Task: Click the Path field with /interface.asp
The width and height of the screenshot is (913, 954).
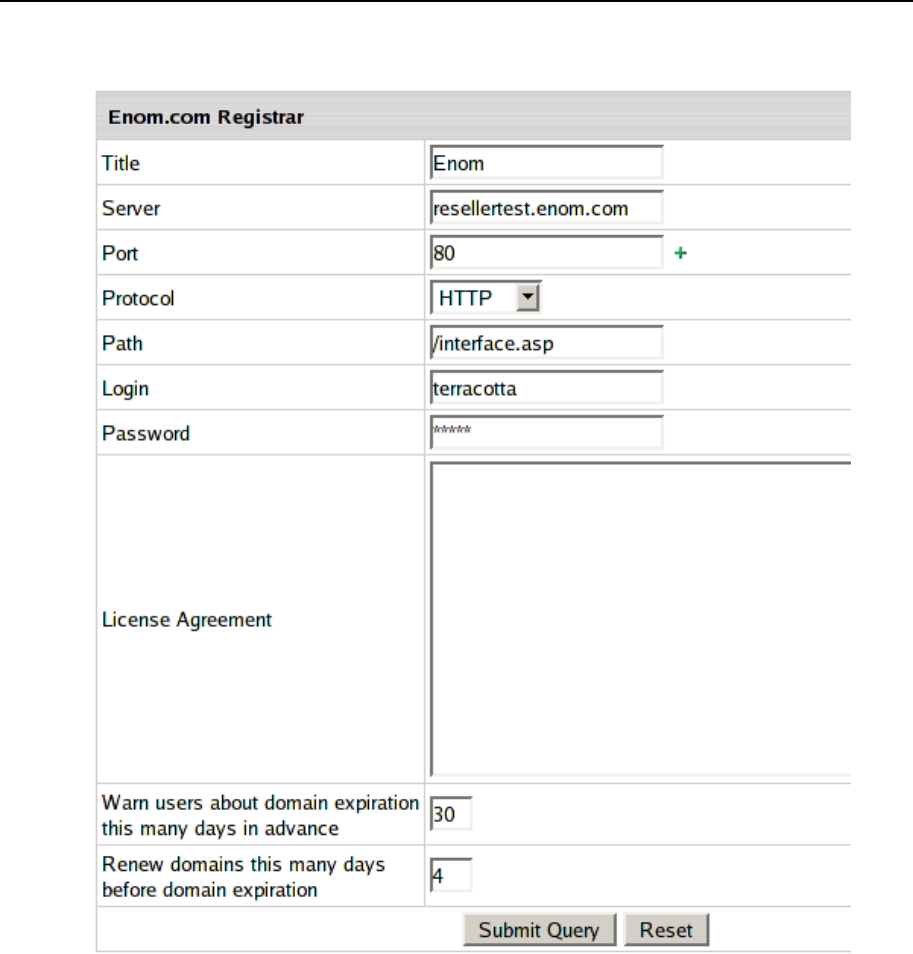Action: [x=546, y=343]
